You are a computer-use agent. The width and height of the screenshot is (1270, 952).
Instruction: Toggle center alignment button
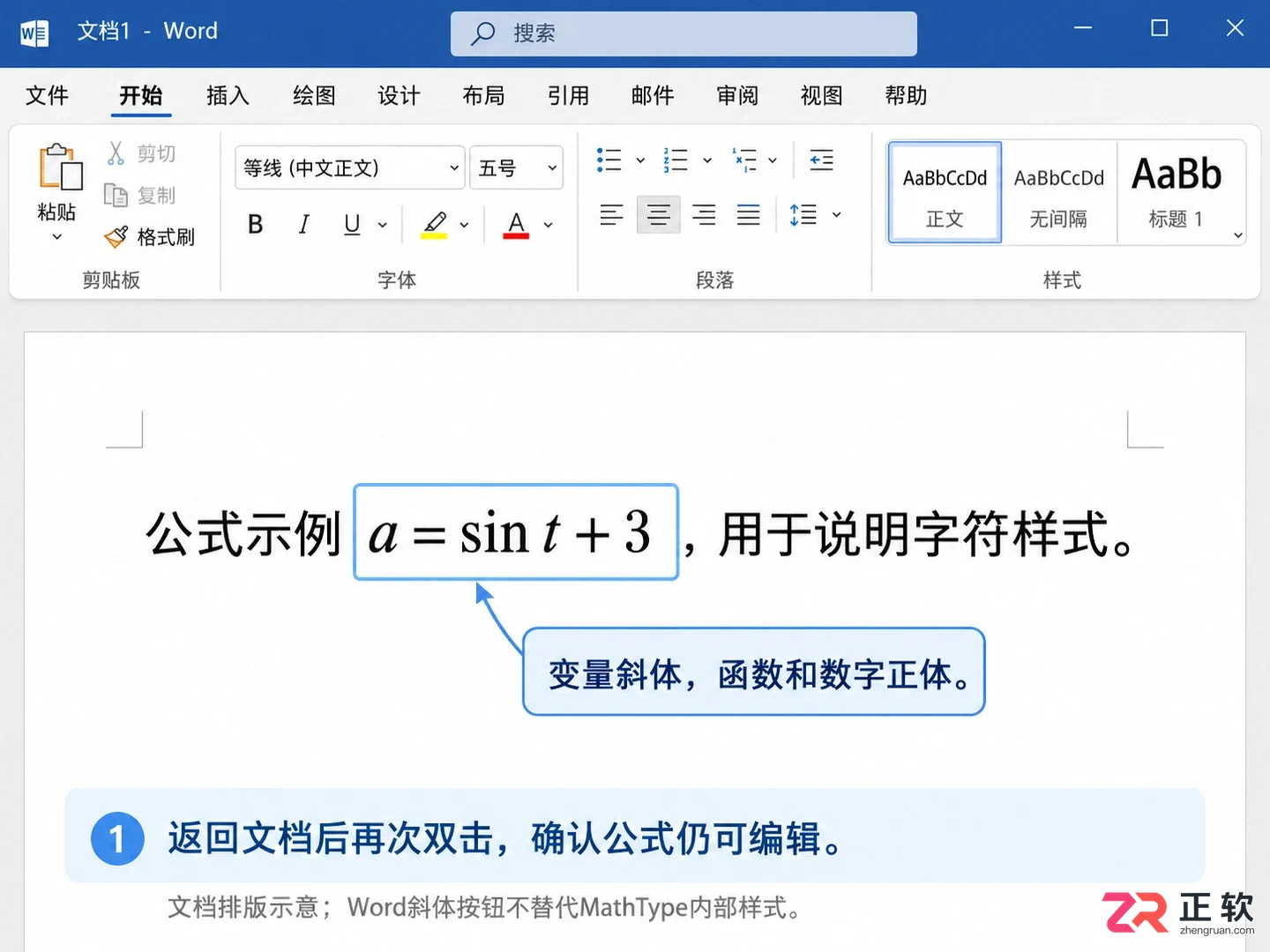[658, 214]
